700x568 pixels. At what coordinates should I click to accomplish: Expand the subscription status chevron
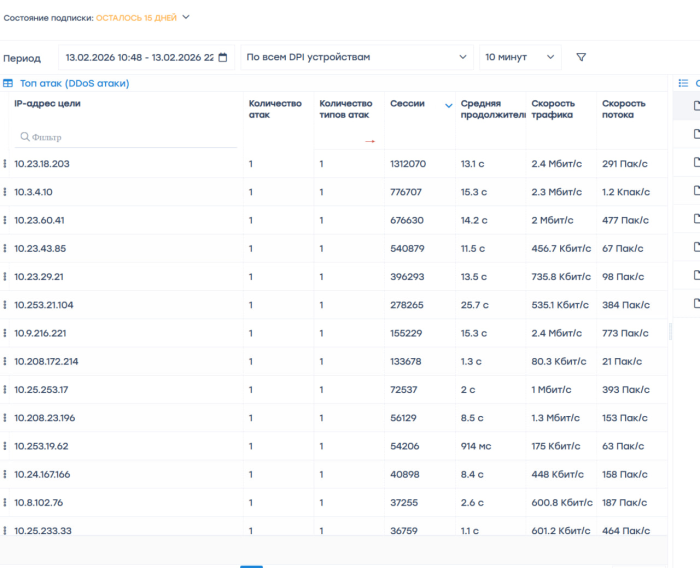click(186, 17)
